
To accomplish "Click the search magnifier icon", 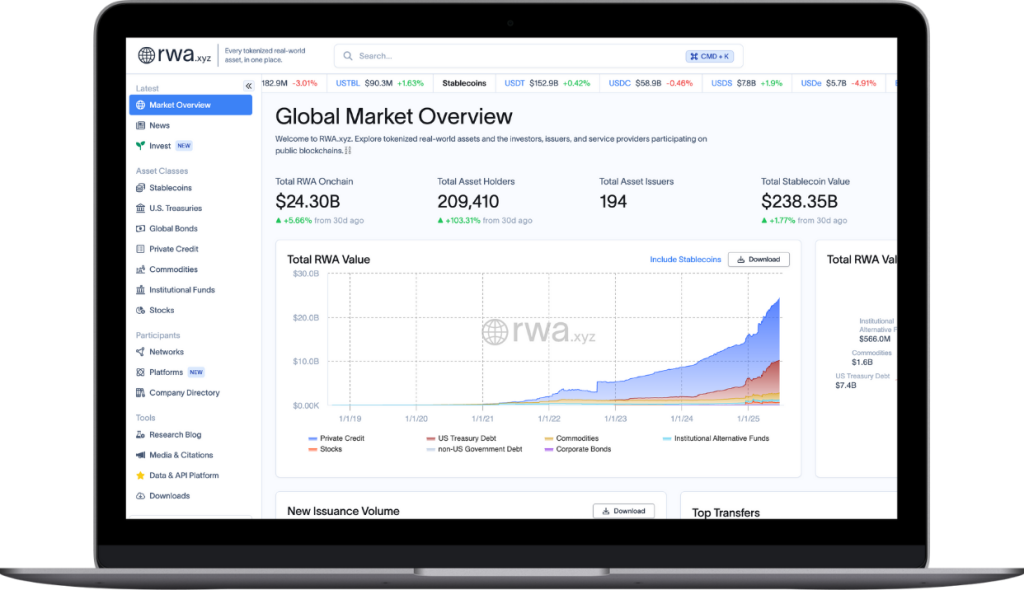I will pyautogui.click(x=348, y=56).
